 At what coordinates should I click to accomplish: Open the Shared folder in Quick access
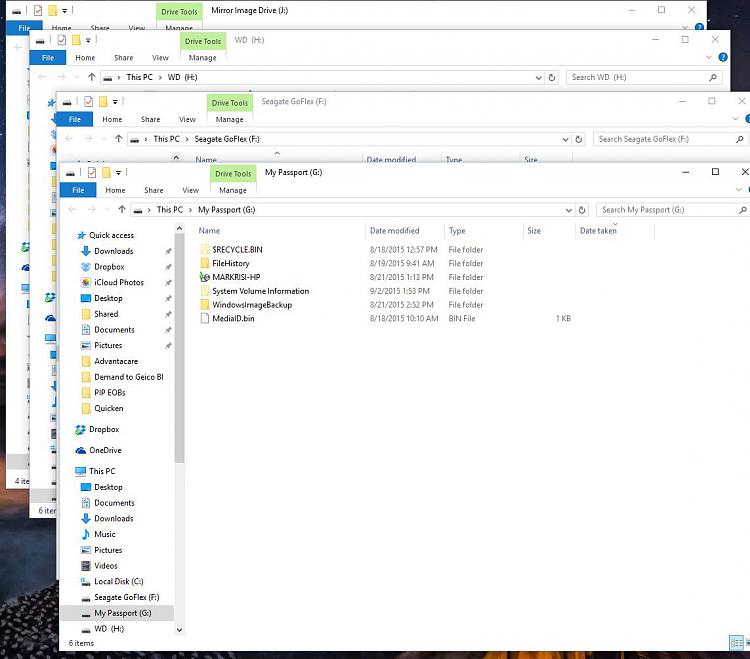pyautogui.click(x=106, y=314)
